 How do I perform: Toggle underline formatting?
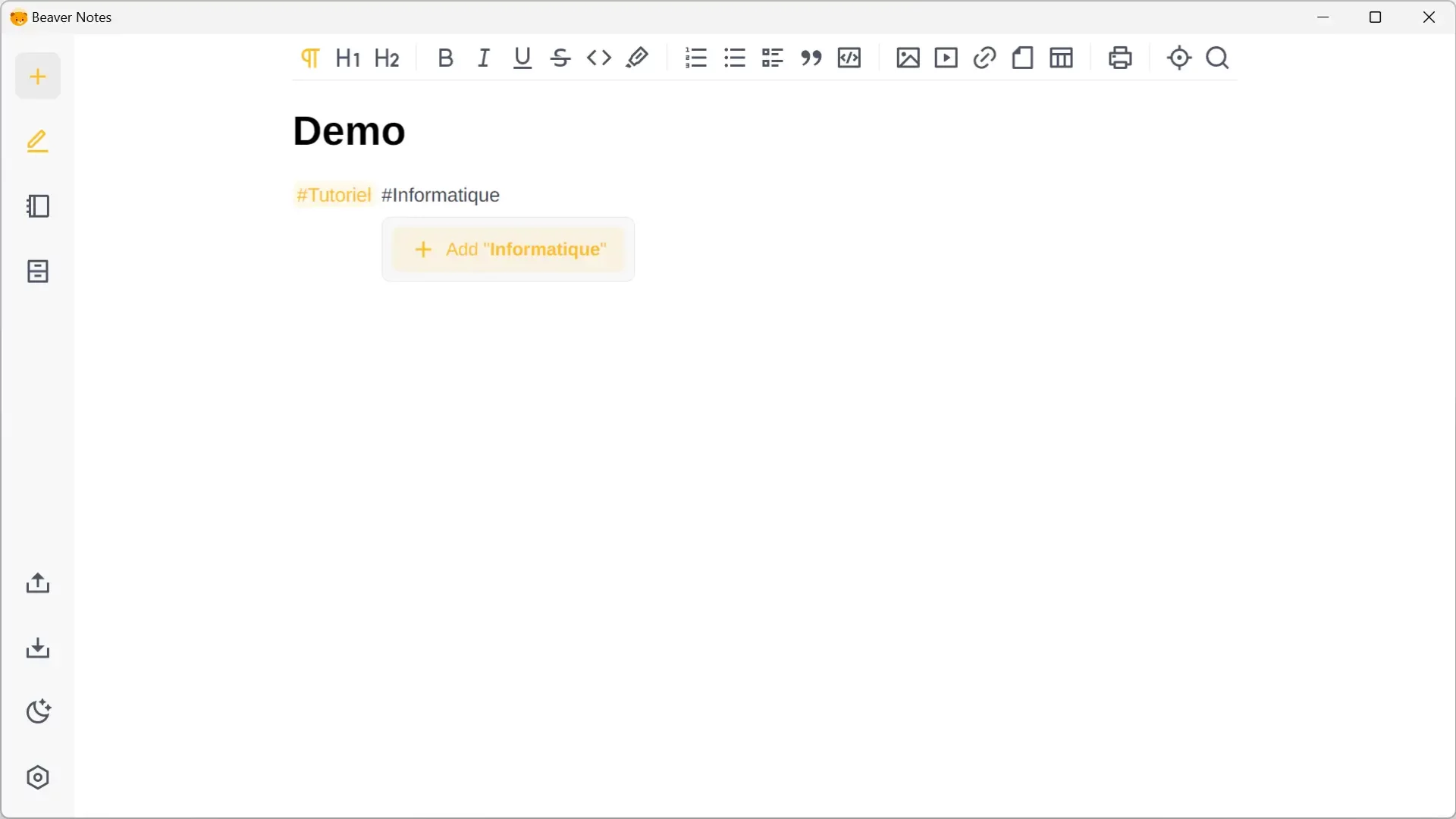(x=522, y=58)
